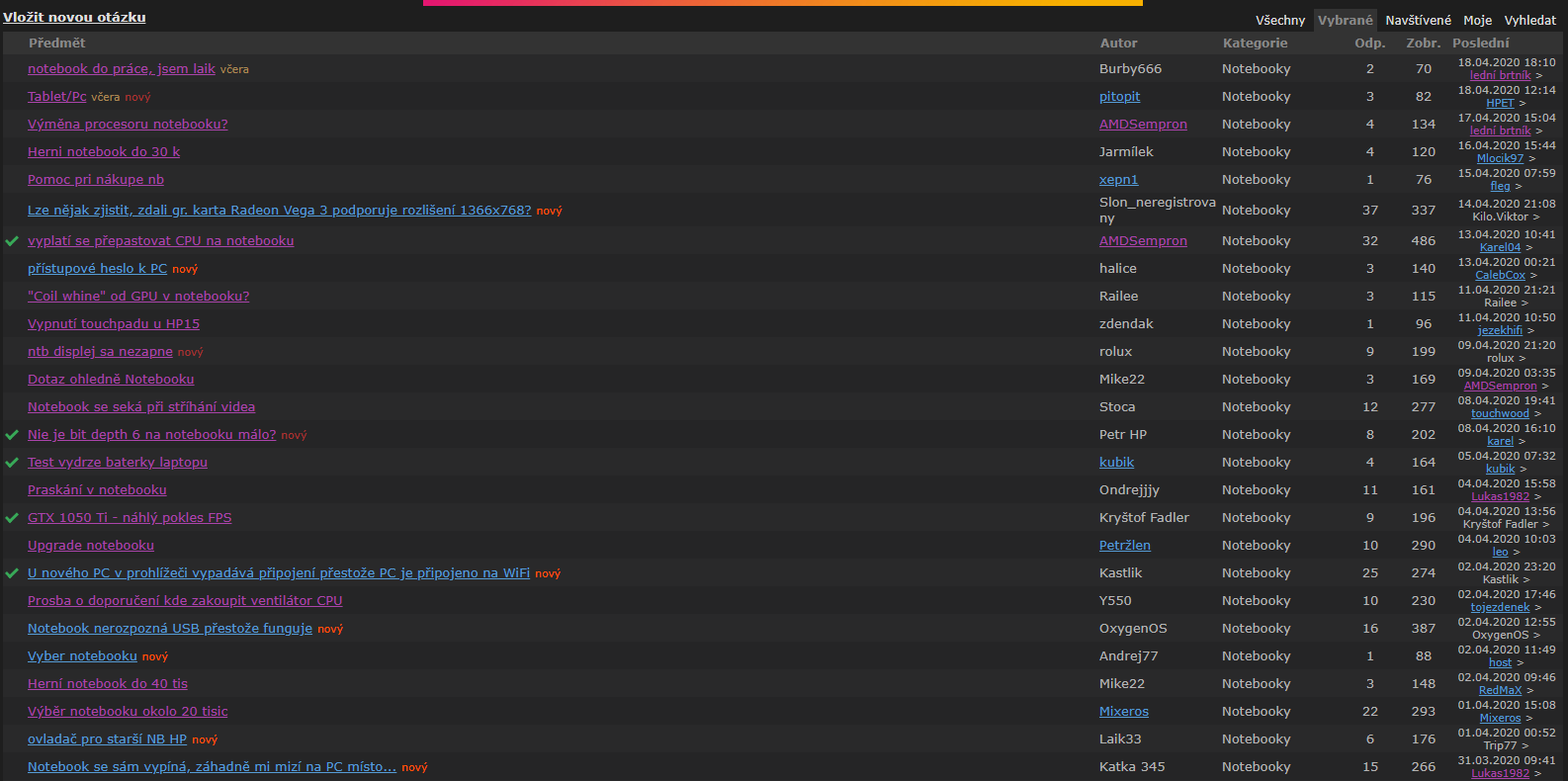
Task: Click the checkmark icon for "GTX 1050 Ti" topic
Action: point(12,518)
